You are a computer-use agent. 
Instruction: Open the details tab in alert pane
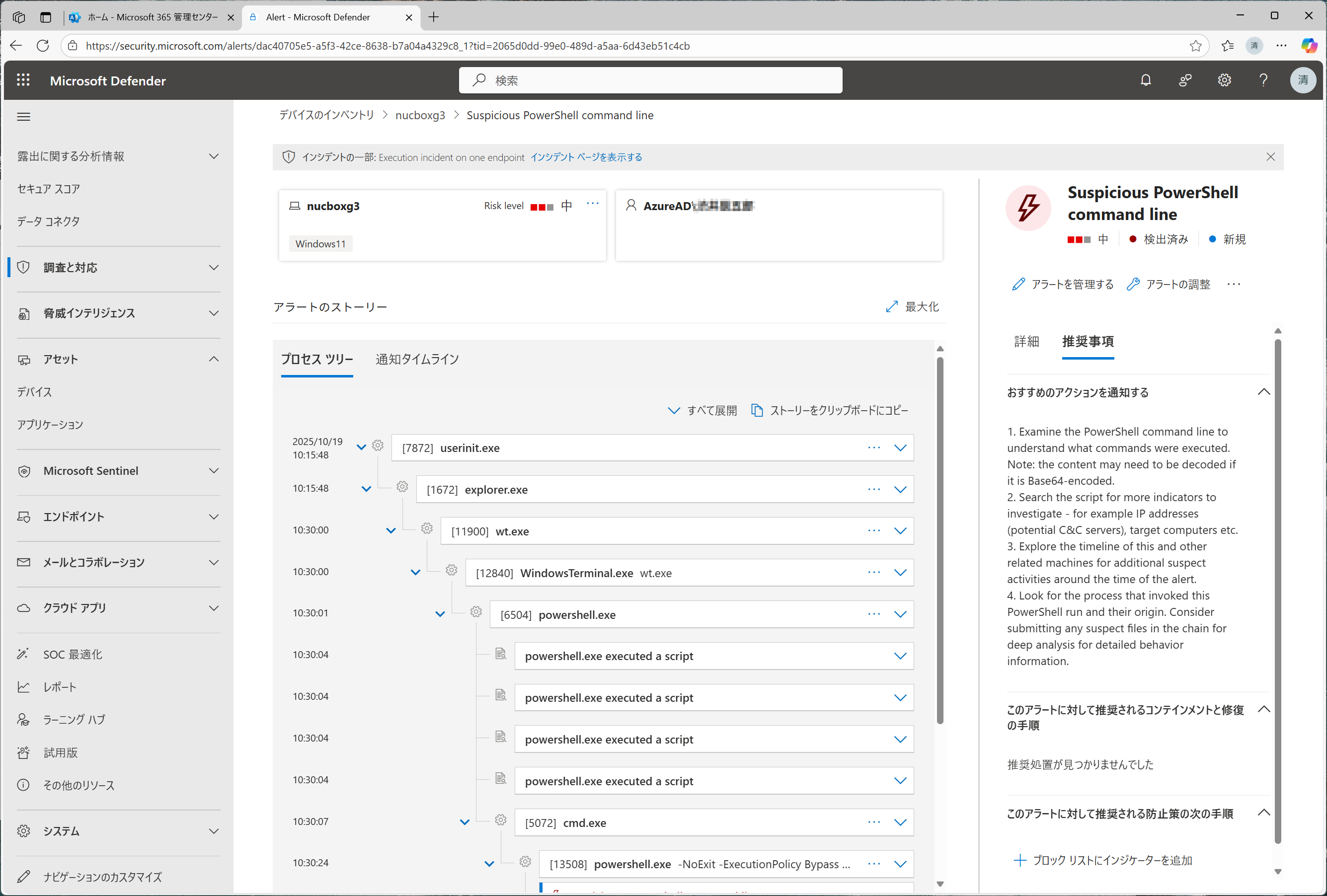pos(1026,341)
